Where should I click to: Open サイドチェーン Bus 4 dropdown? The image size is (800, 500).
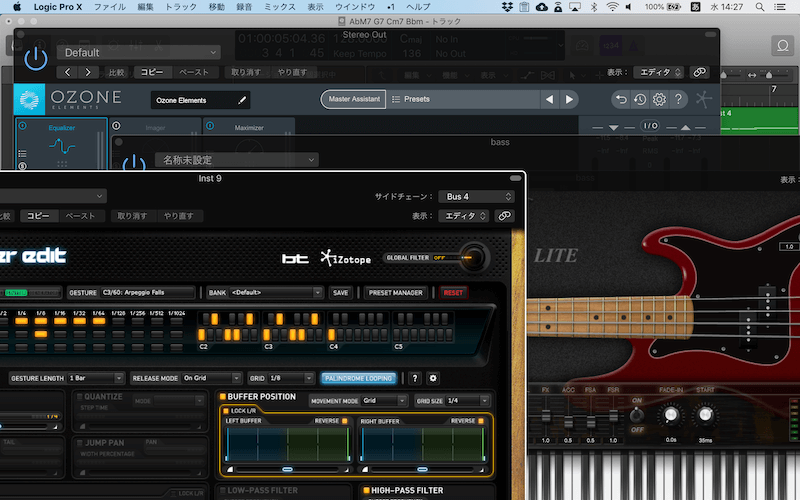(x=477, y=196)
